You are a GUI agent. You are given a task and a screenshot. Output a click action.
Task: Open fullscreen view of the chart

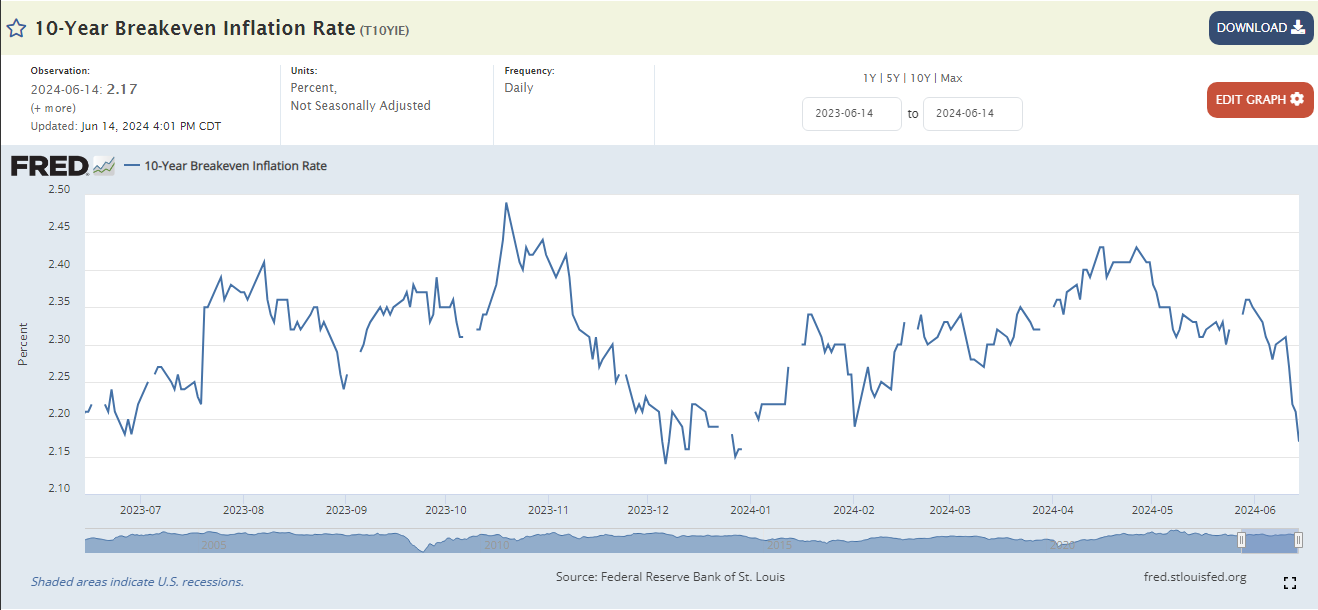tap(1289, 583)
